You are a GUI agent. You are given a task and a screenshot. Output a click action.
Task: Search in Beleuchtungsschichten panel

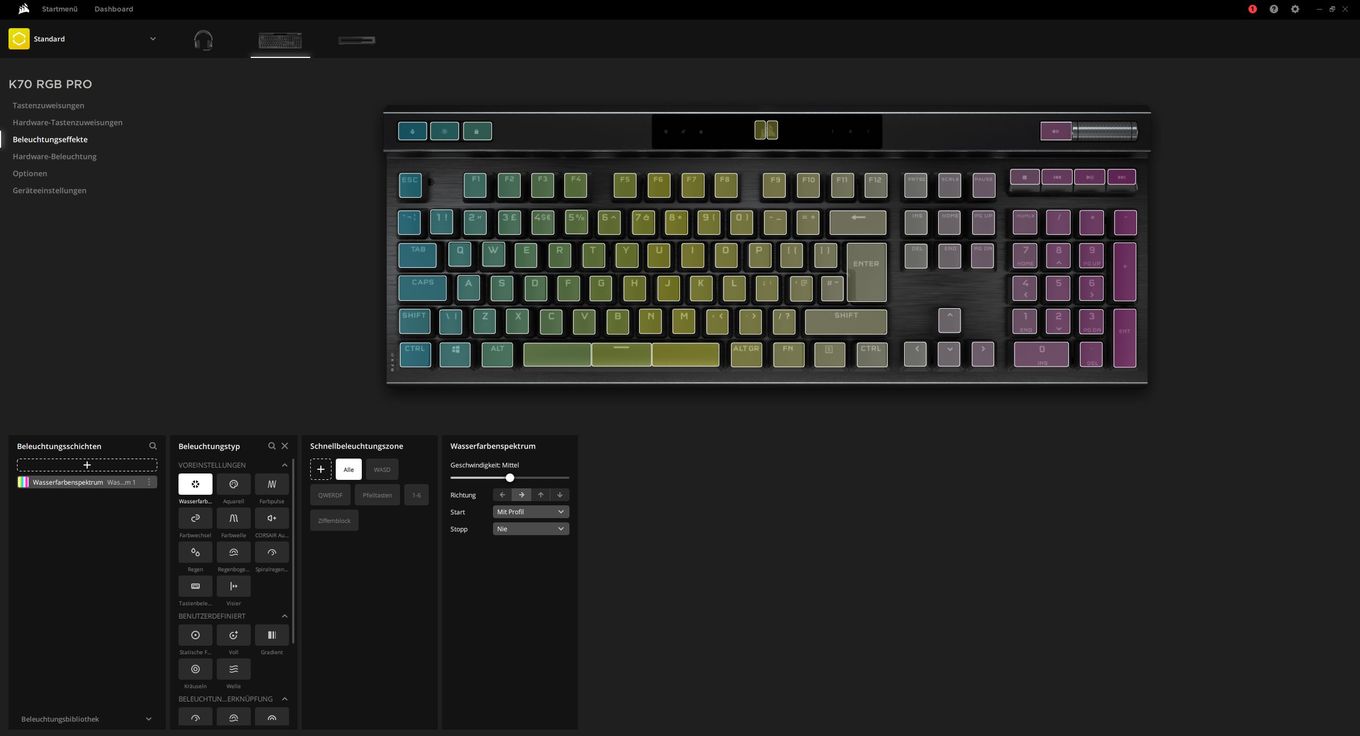click(153, 446)
